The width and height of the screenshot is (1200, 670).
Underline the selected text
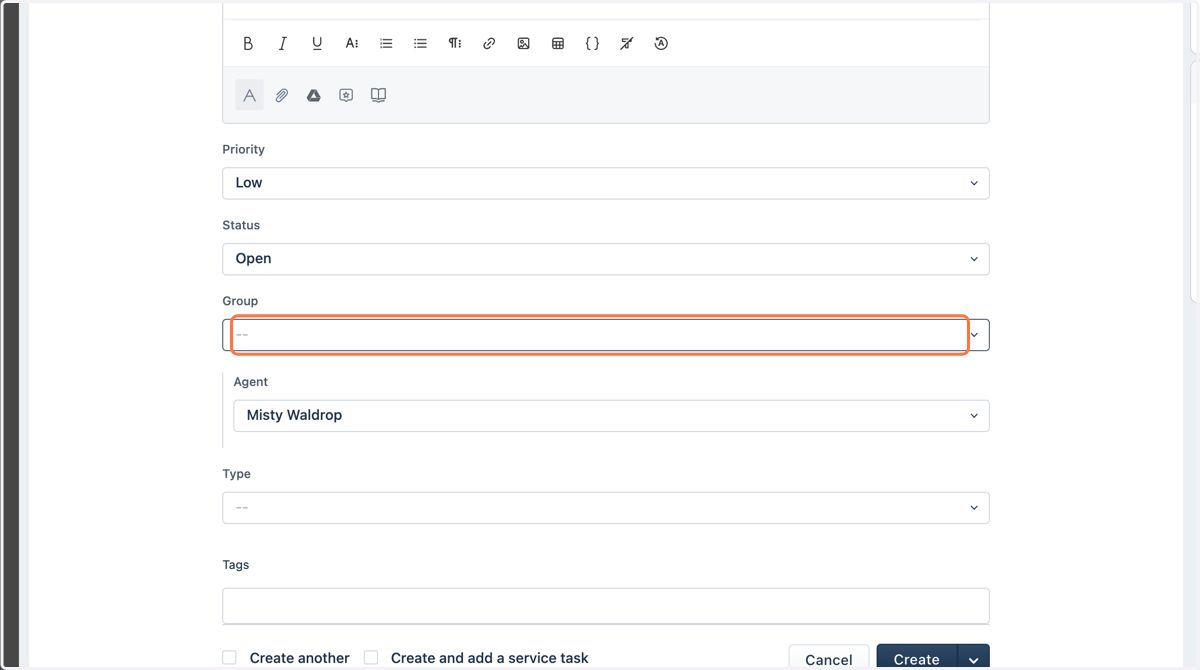[317, 44]
